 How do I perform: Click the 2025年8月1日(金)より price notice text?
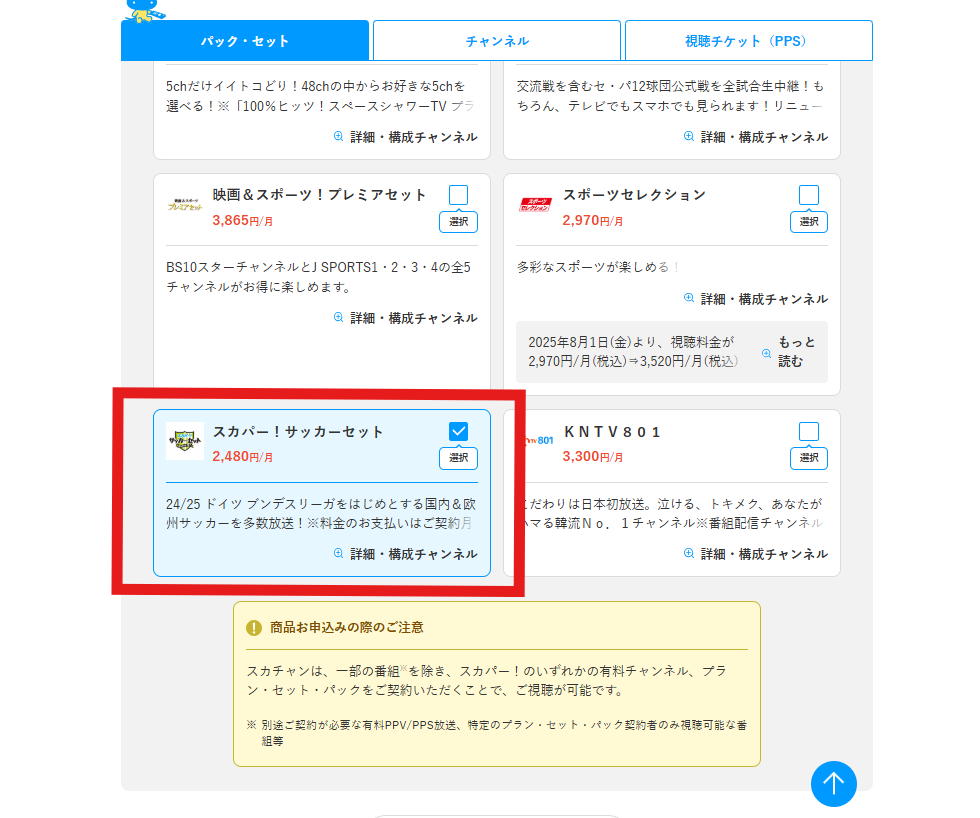tap(633, 352)
